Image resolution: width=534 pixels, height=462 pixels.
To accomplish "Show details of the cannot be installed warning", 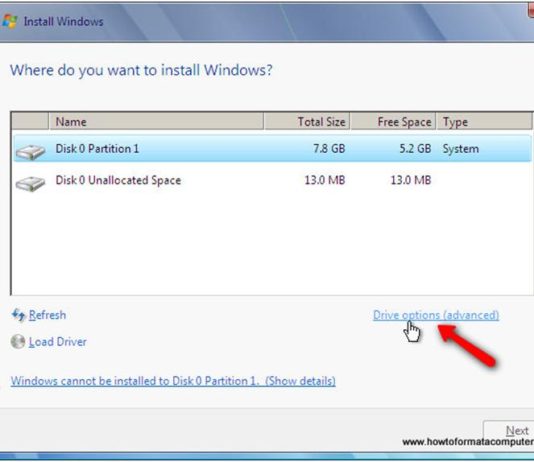I will [173, 381].
